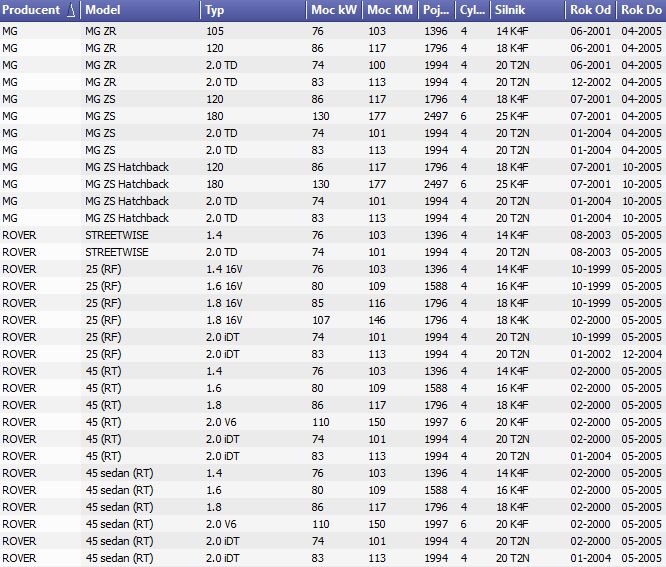The image size is (666, 567).
Task: Select the MG ZR 105 row model cell
Action: [101, 31]
